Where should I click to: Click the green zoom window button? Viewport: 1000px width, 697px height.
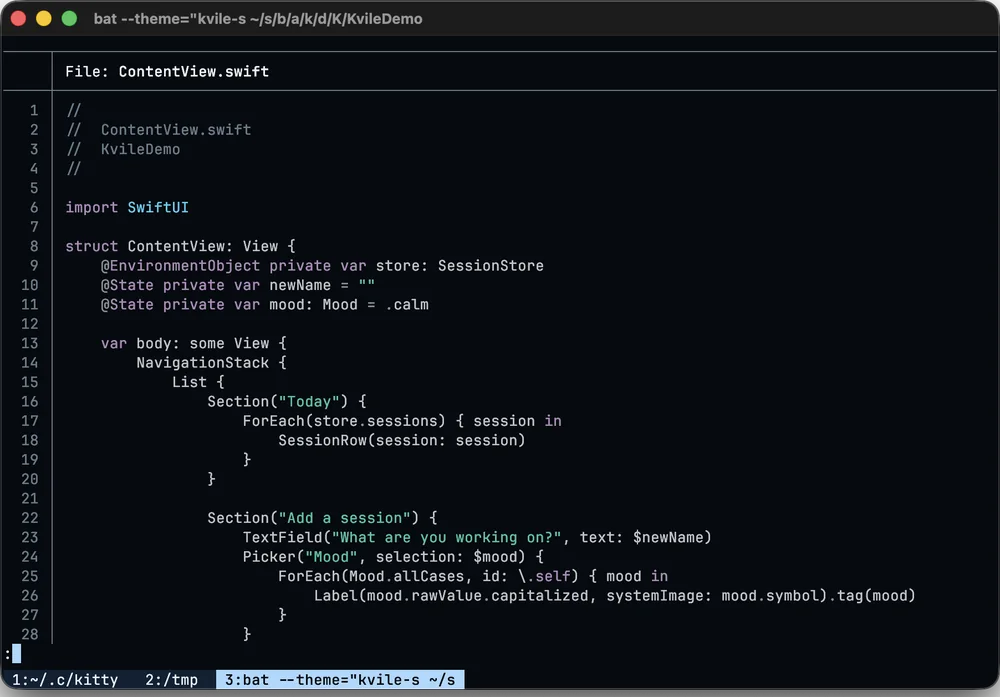click(x=70, y=18)
